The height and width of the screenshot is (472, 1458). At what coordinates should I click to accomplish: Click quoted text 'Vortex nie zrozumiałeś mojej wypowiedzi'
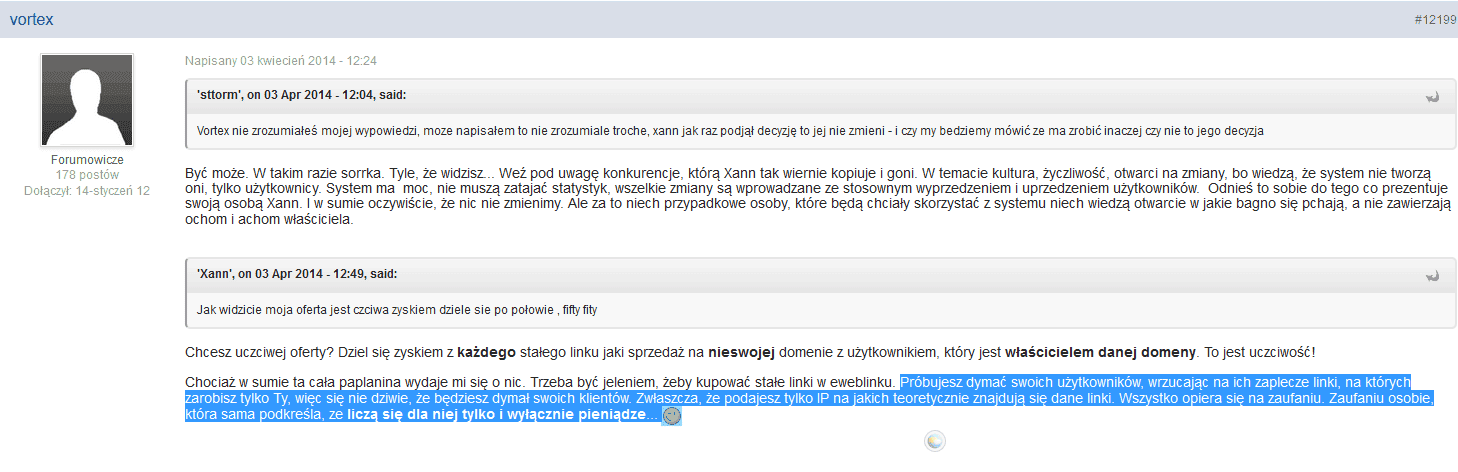[313, 132]
